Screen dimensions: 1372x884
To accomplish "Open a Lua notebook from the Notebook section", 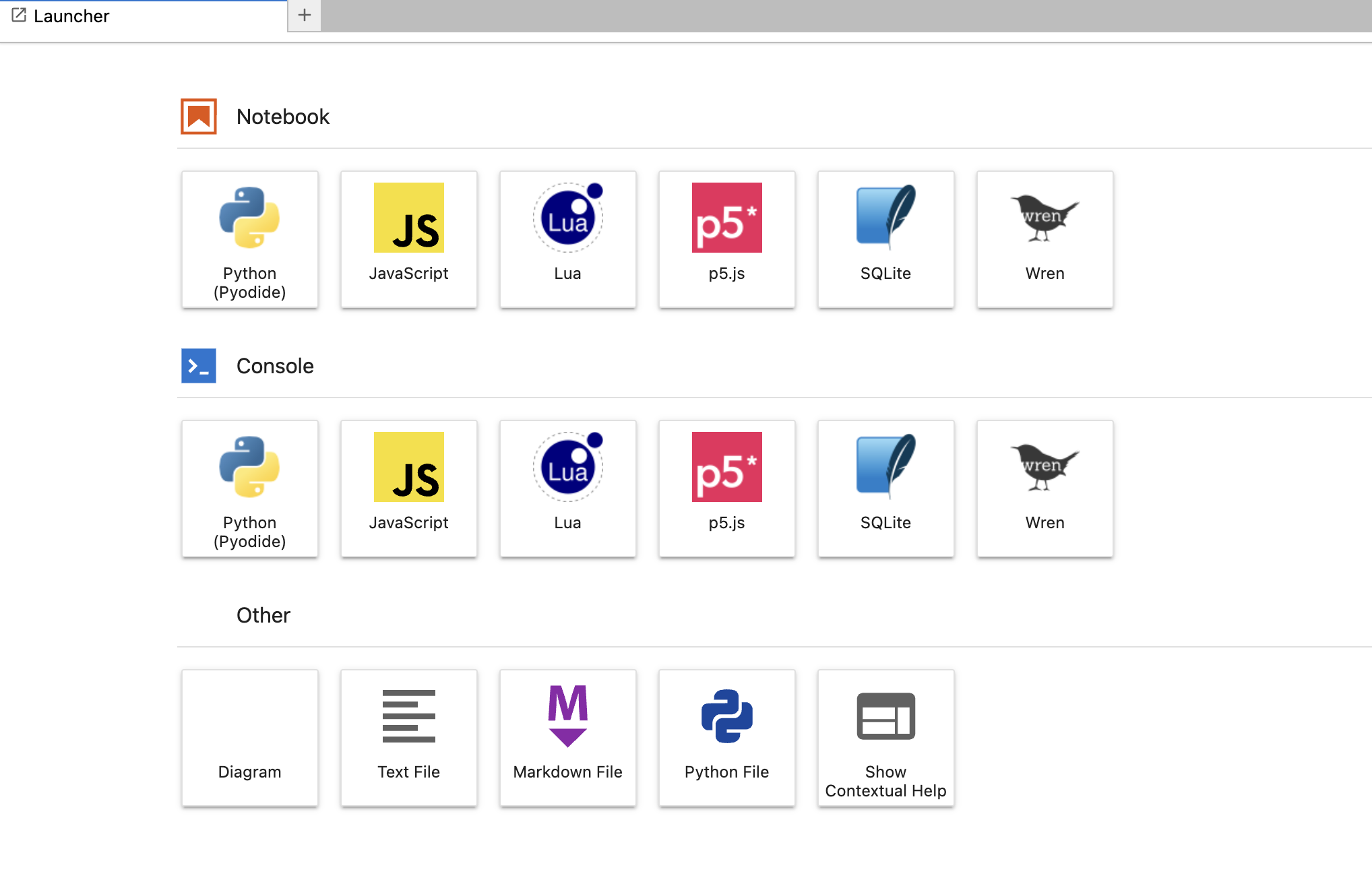I will [567, 239].
